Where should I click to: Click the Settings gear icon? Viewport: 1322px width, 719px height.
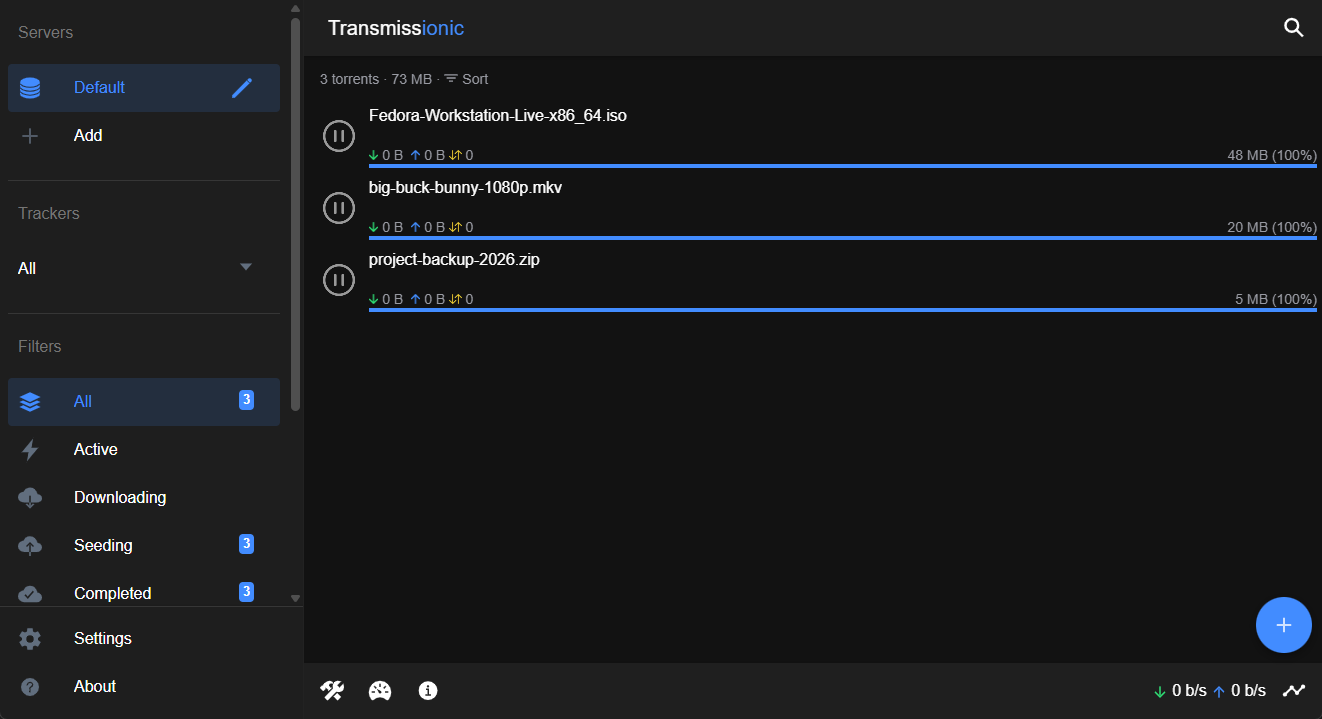point(30,639)
